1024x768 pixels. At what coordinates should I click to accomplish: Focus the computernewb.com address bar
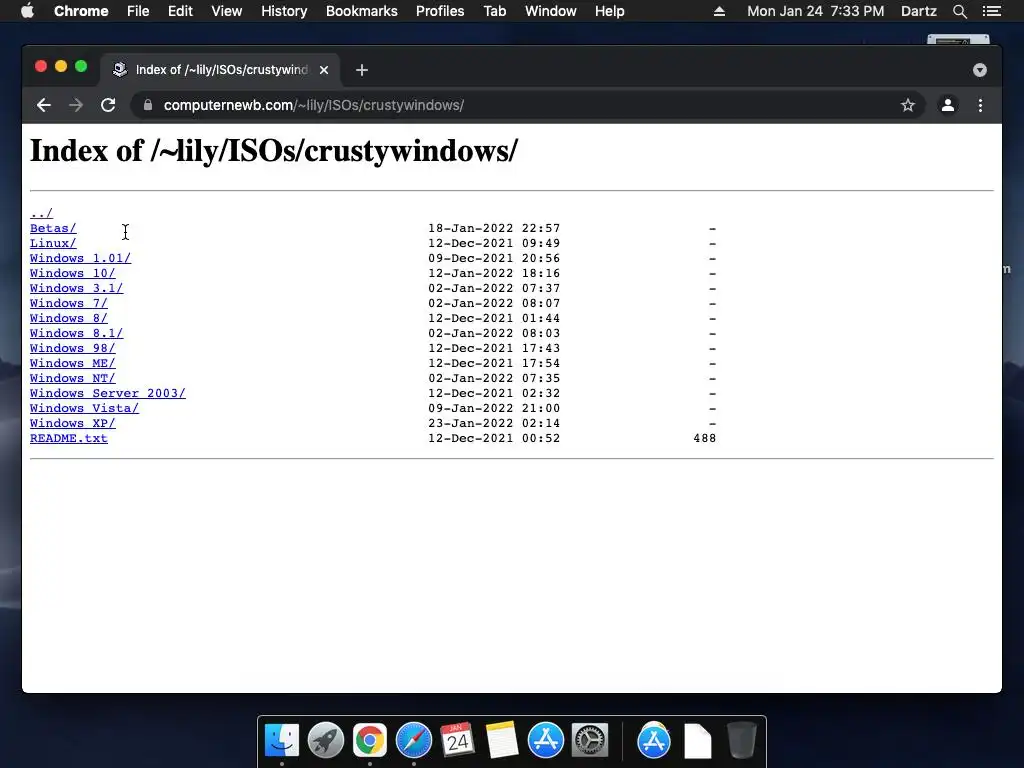[x=528, y=105]
